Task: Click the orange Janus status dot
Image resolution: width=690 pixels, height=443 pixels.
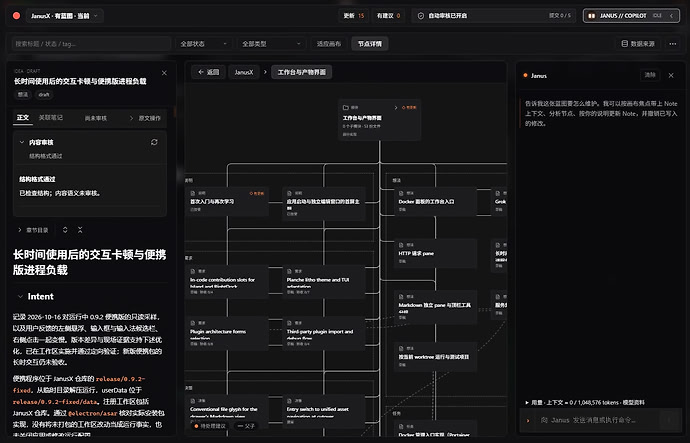Action: [525, 75]
